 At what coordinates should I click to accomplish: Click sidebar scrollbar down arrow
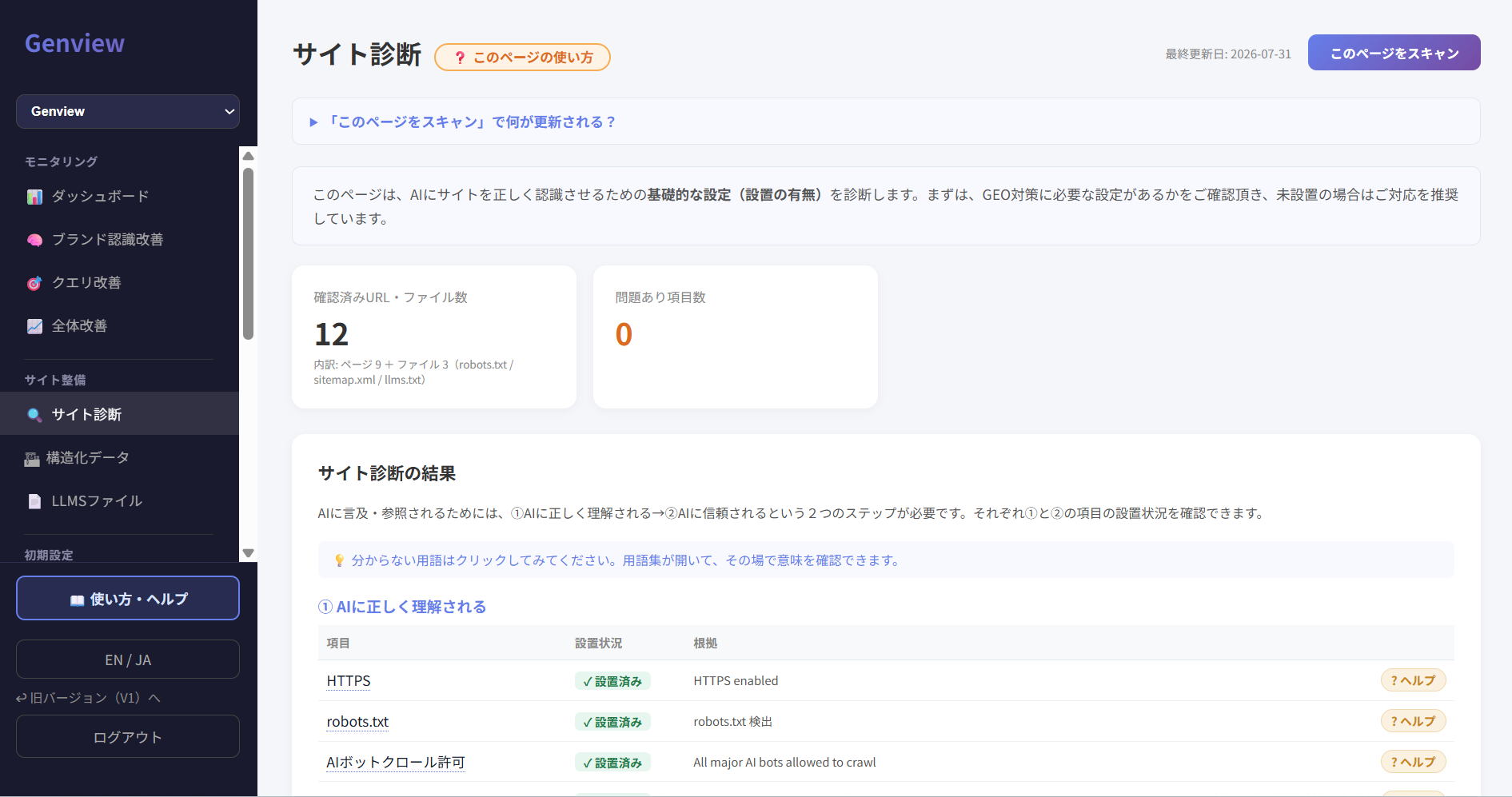248,553
